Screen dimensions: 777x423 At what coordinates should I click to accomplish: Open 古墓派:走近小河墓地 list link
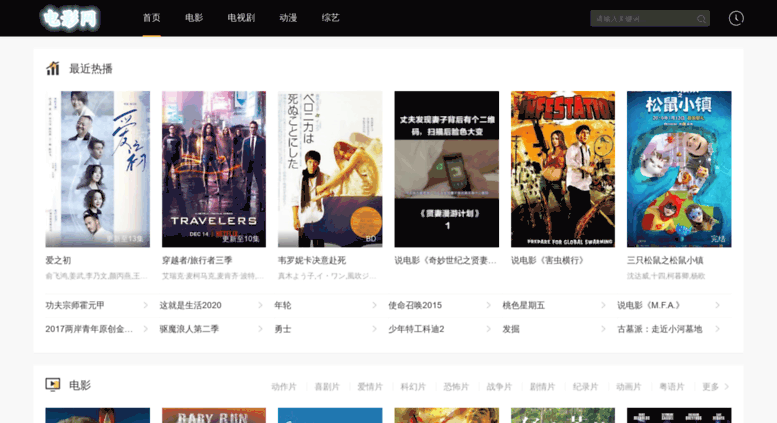pyautogui.click(x=660, y=329)
